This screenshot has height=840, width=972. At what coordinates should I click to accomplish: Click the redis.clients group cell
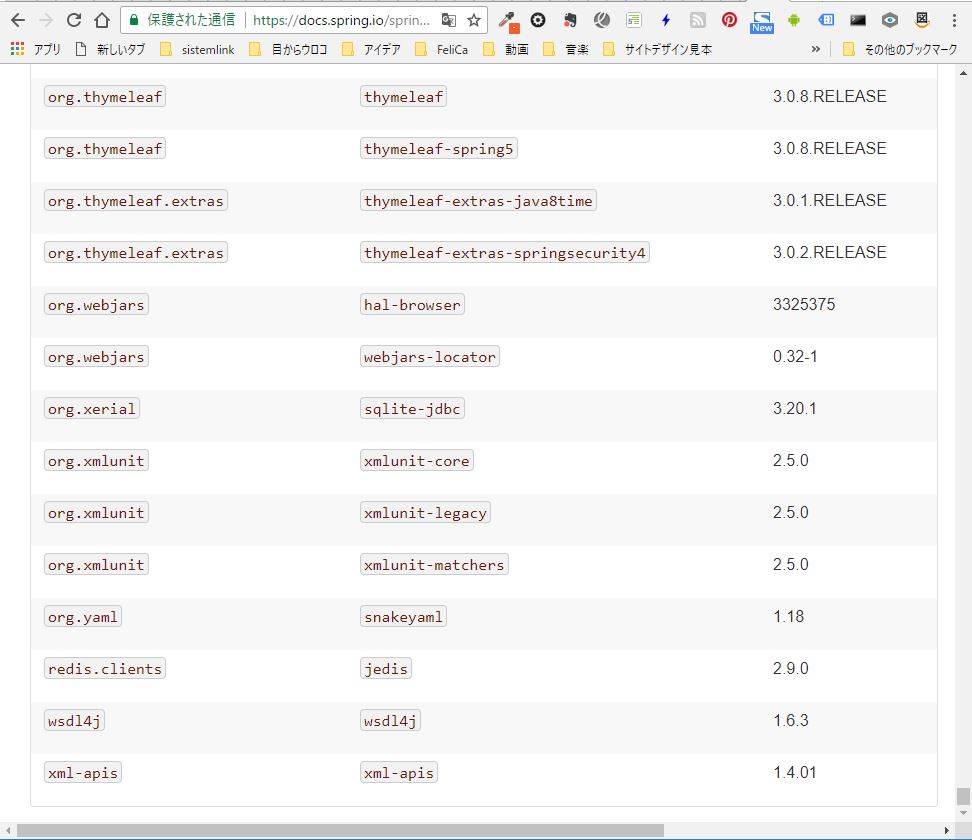pos(105,670)
